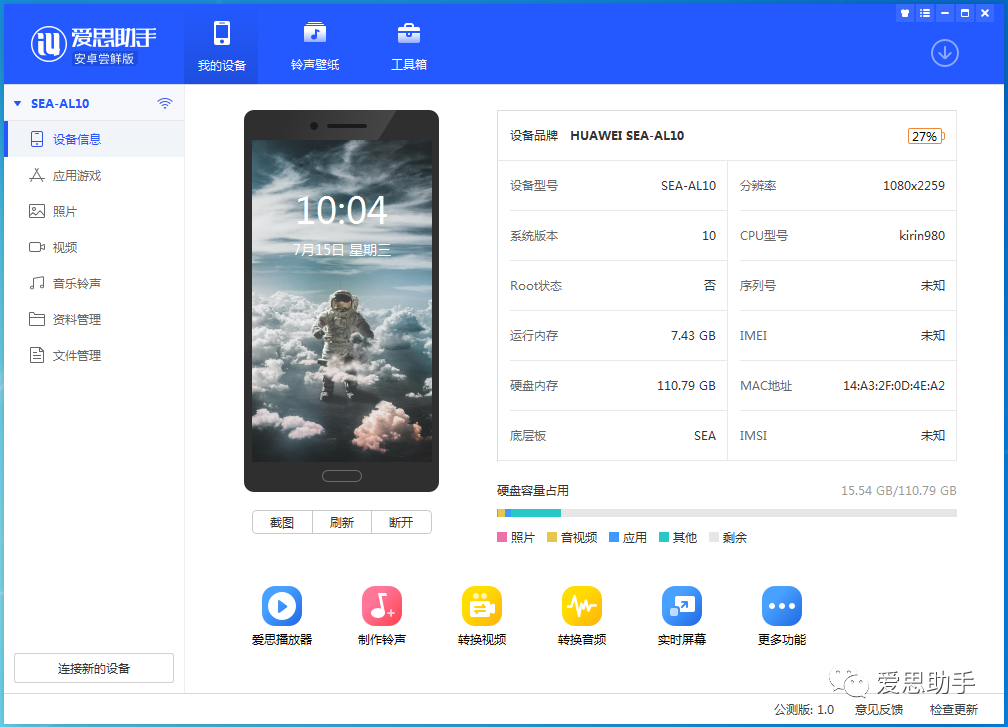Open 资料管理 in the sidebar
Viewport: 1008px width, 727px height.
[94, 319]
